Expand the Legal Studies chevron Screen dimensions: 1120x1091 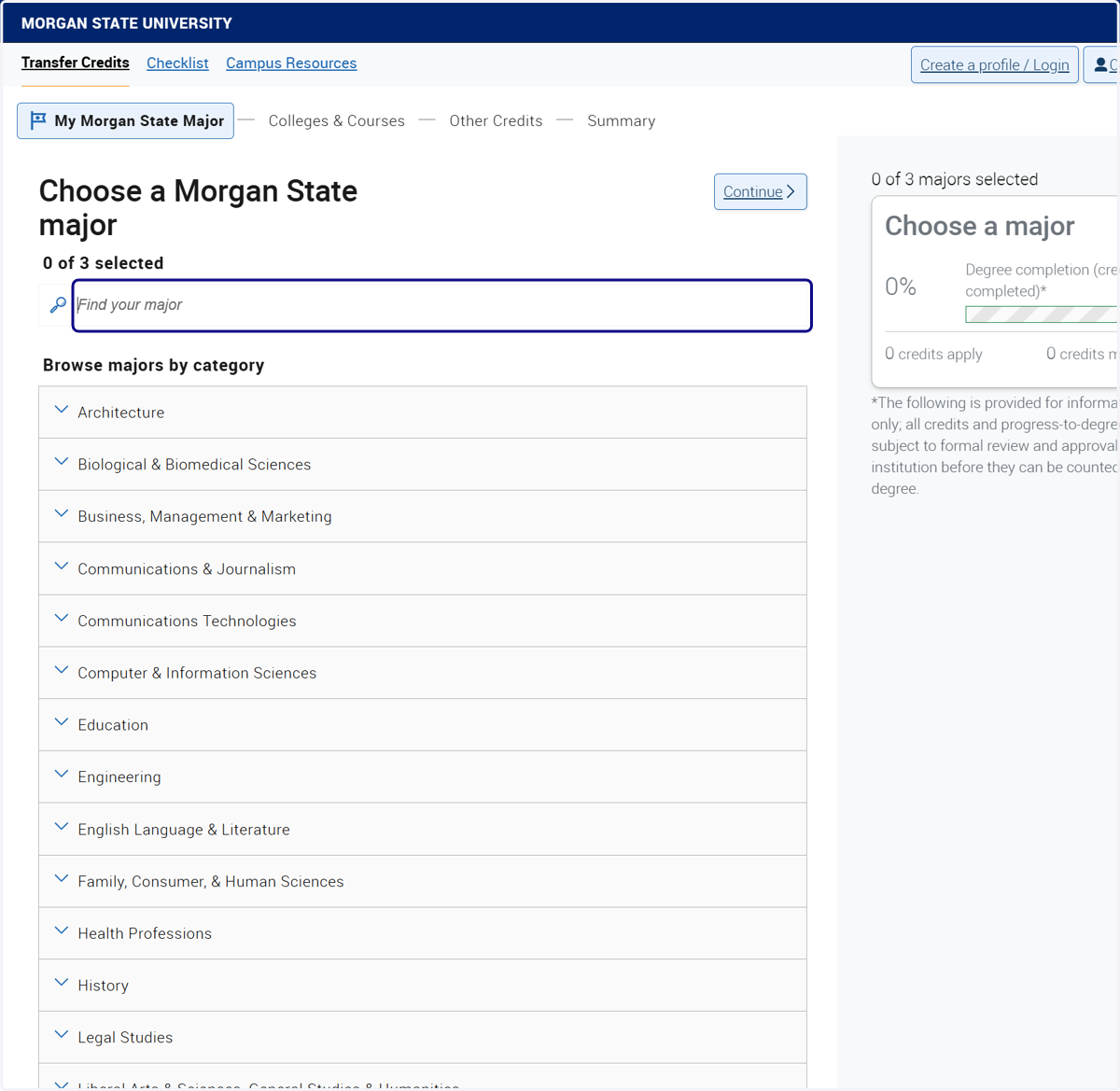click(62, 1036)
